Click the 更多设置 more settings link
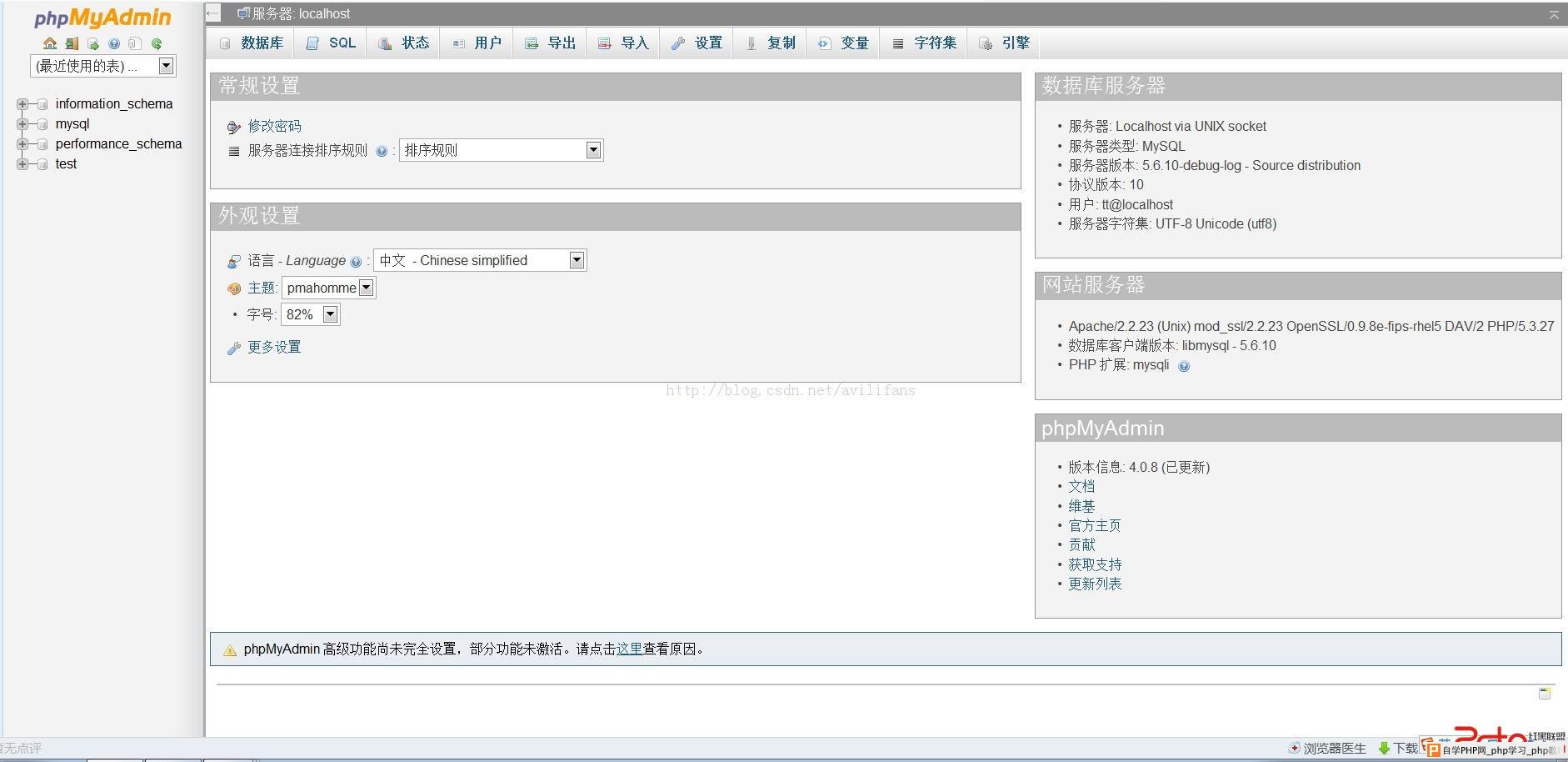The height and width of the screenshot is (762, 1568). coord(274,347)
